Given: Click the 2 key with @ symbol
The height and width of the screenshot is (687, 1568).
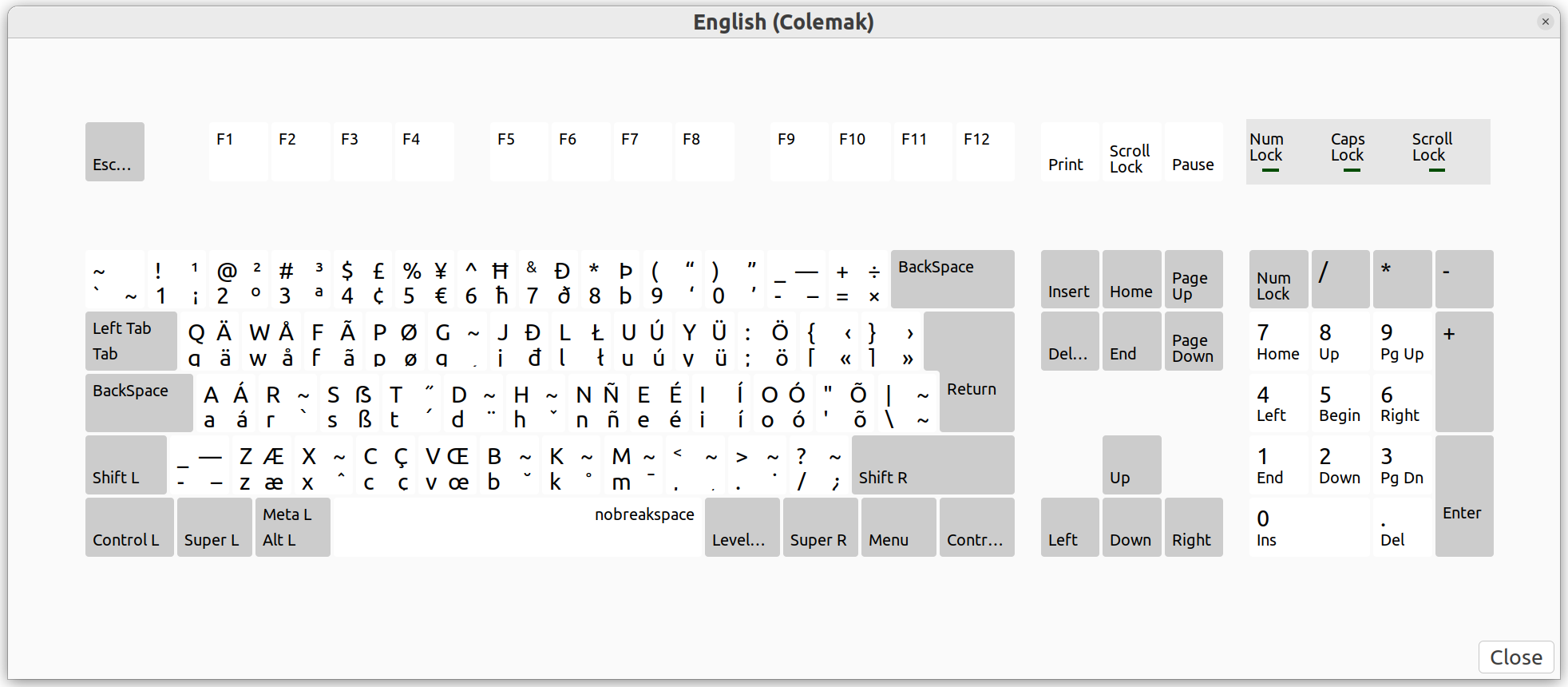Looking at the screenshot, I should pos(239,280).
